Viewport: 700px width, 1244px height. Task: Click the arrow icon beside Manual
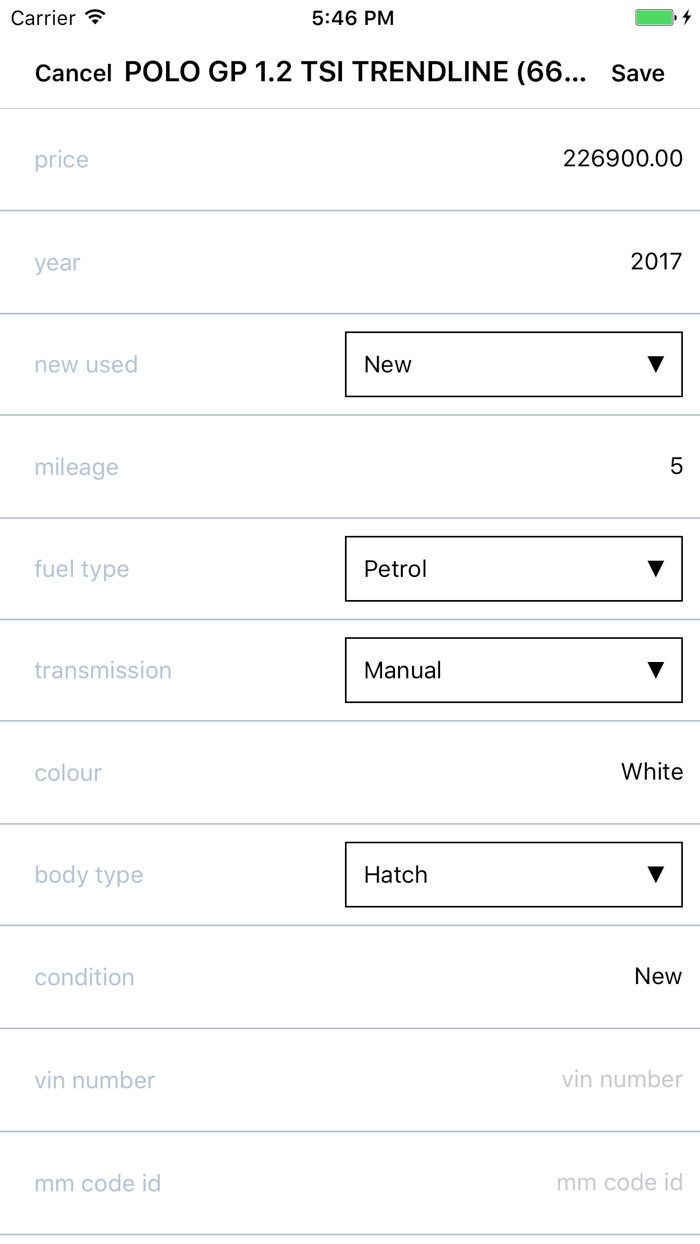pyautogui.click(x=656, y=670)
